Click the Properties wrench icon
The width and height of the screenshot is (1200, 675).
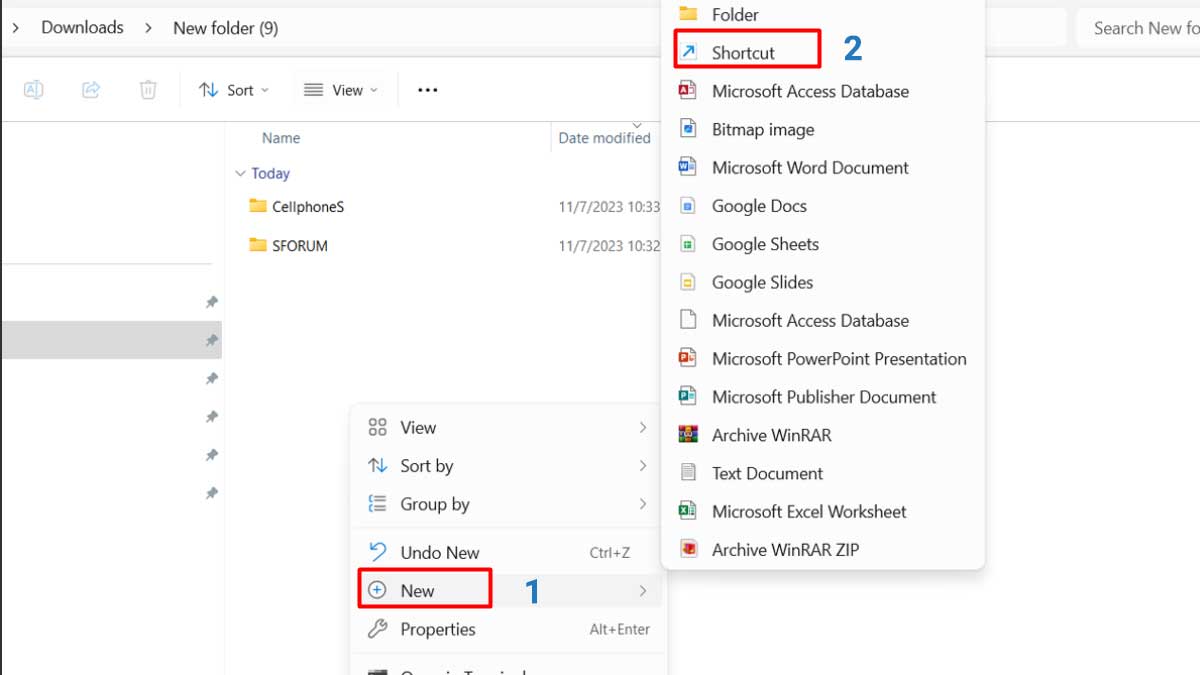pyautogui.click(x=377, y=629)
